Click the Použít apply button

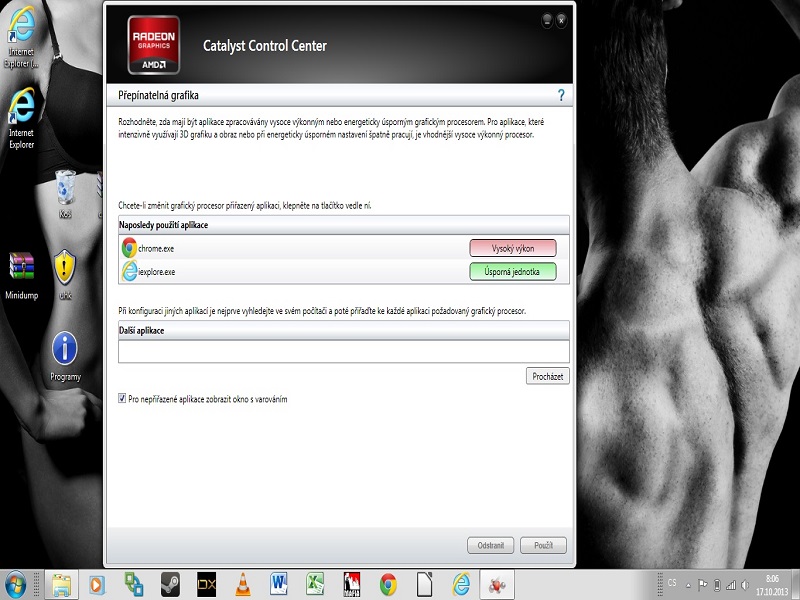(x=544, y=545)
